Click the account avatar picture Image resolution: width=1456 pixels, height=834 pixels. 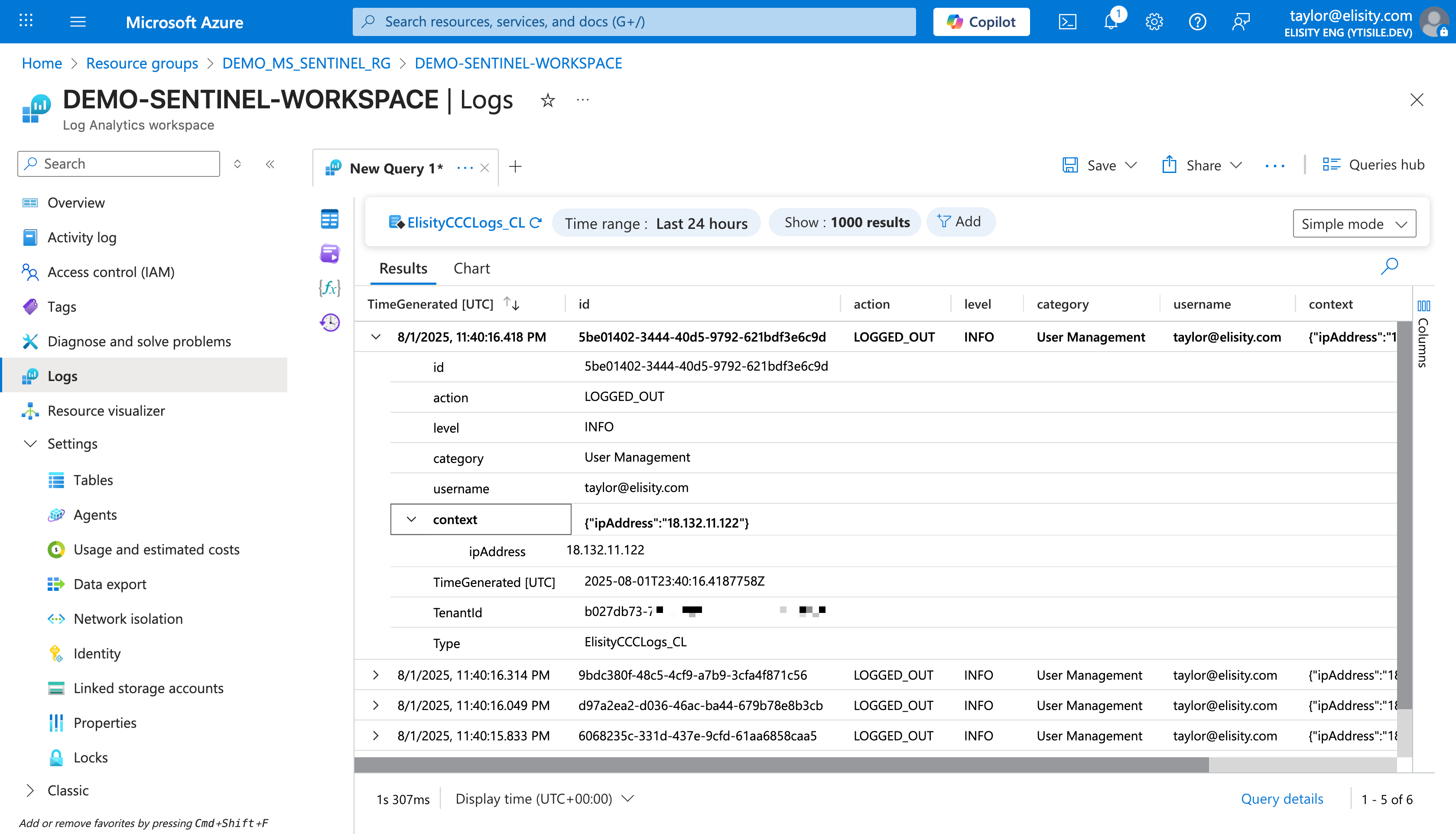(x=1435, y=22)
